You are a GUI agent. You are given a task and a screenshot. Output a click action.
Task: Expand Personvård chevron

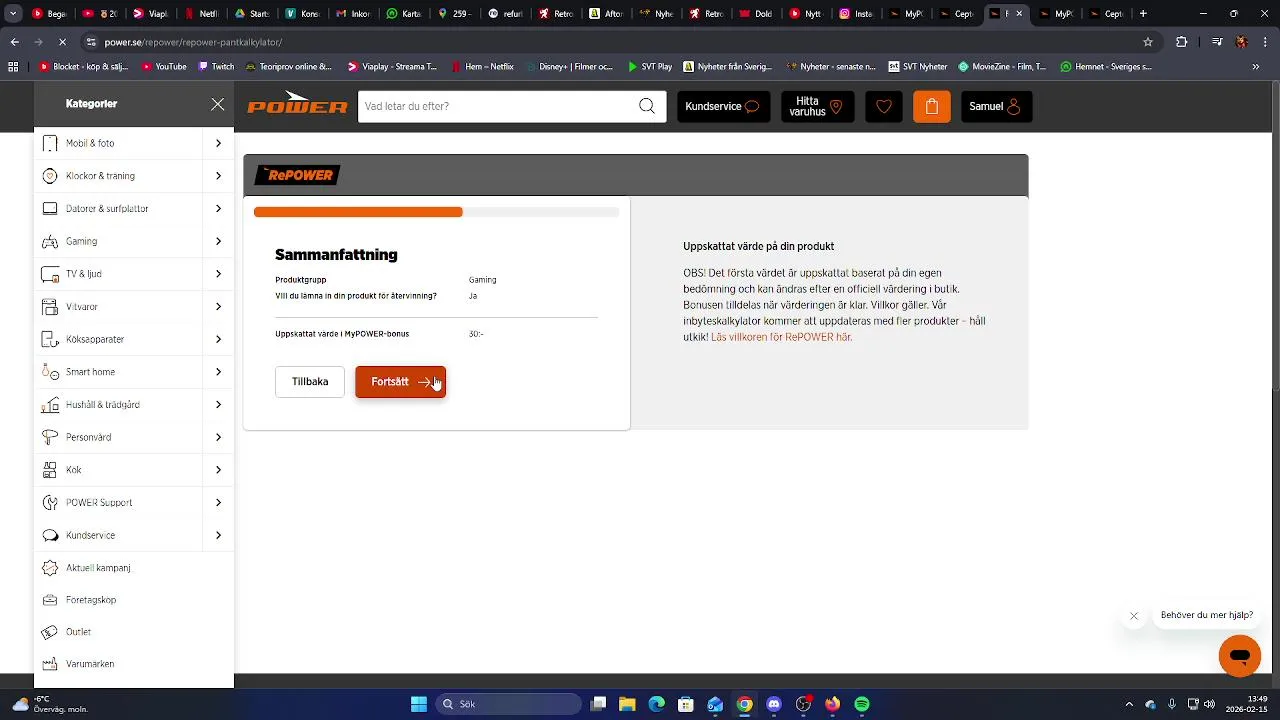click(x=218, y=437)
